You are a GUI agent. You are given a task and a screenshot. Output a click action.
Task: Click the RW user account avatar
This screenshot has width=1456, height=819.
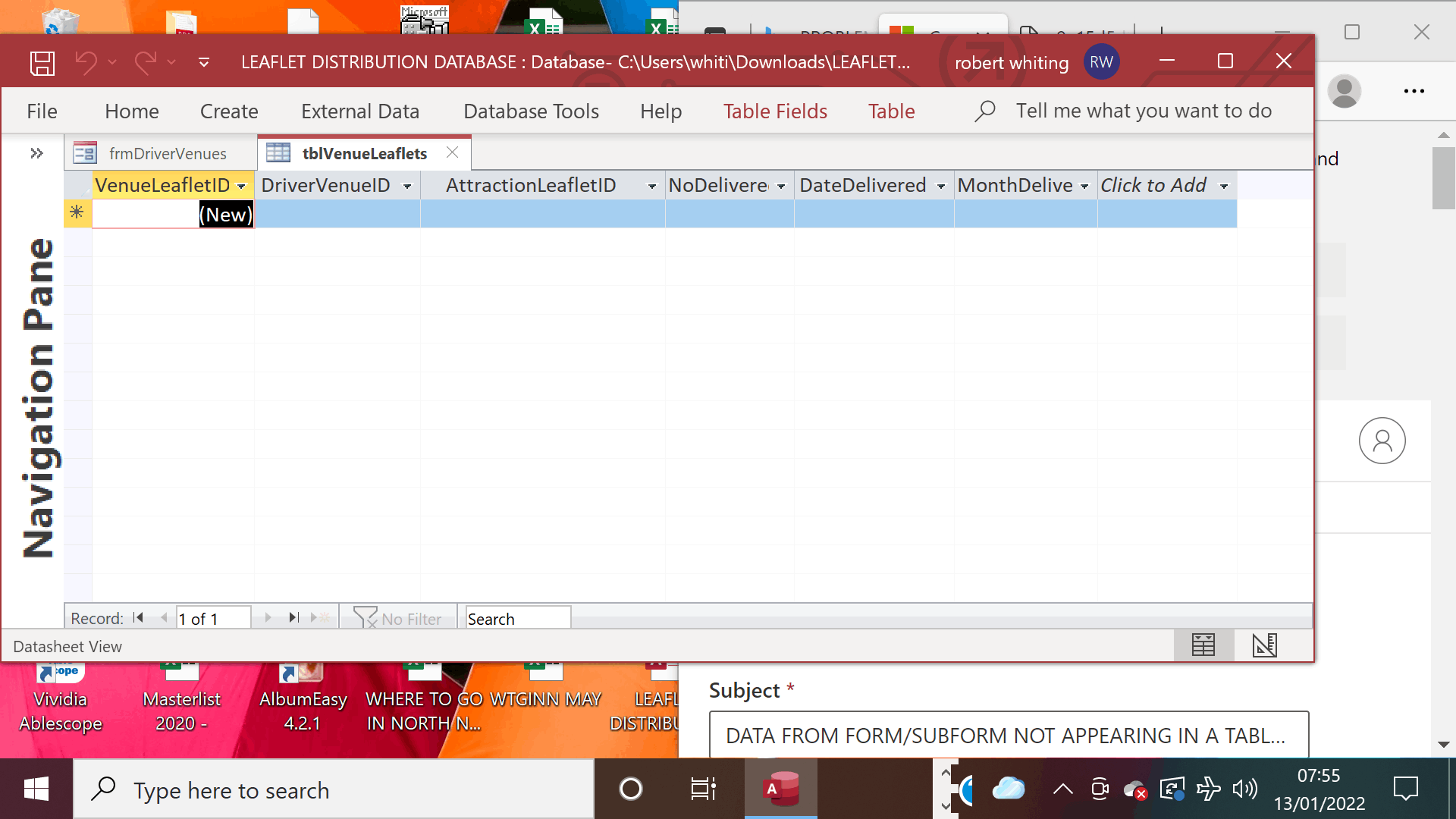pos(1101,62)
